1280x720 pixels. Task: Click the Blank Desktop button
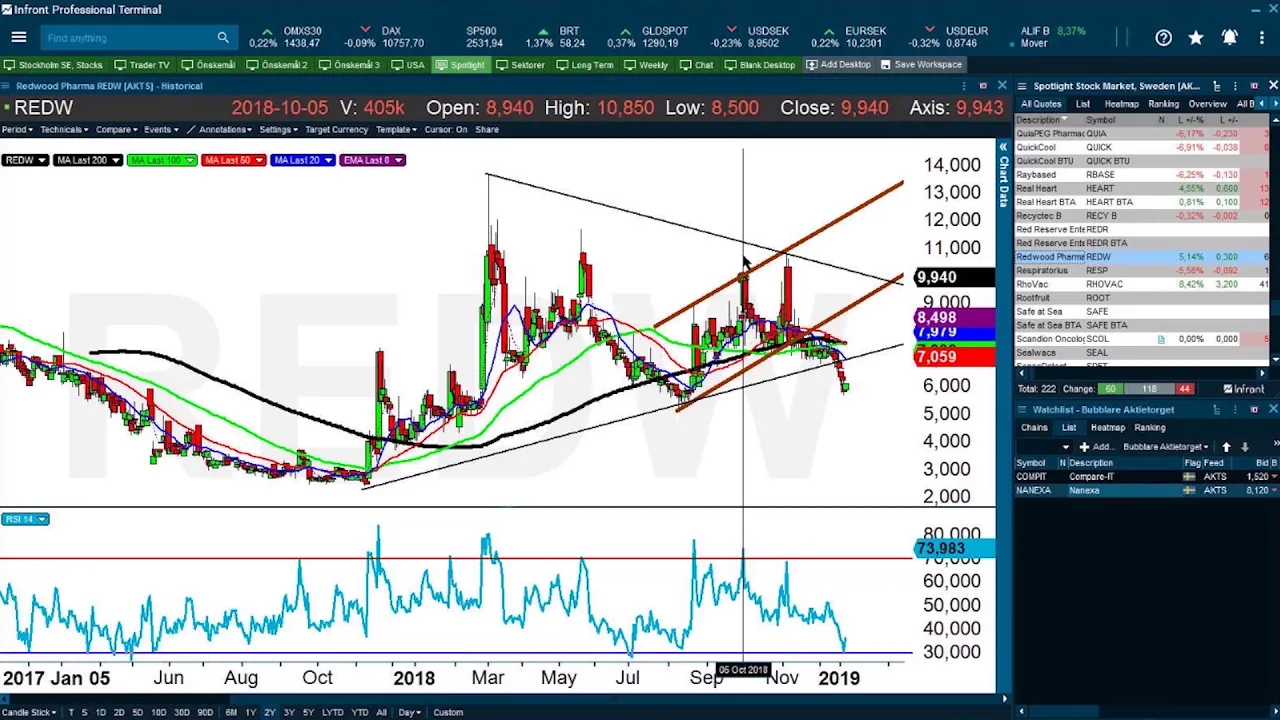(760, 65)
